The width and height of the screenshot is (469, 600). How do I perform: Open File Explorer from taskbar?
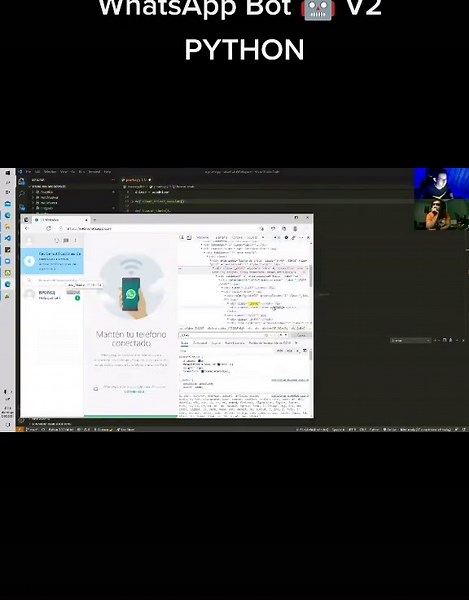click(x=7, y=227)
